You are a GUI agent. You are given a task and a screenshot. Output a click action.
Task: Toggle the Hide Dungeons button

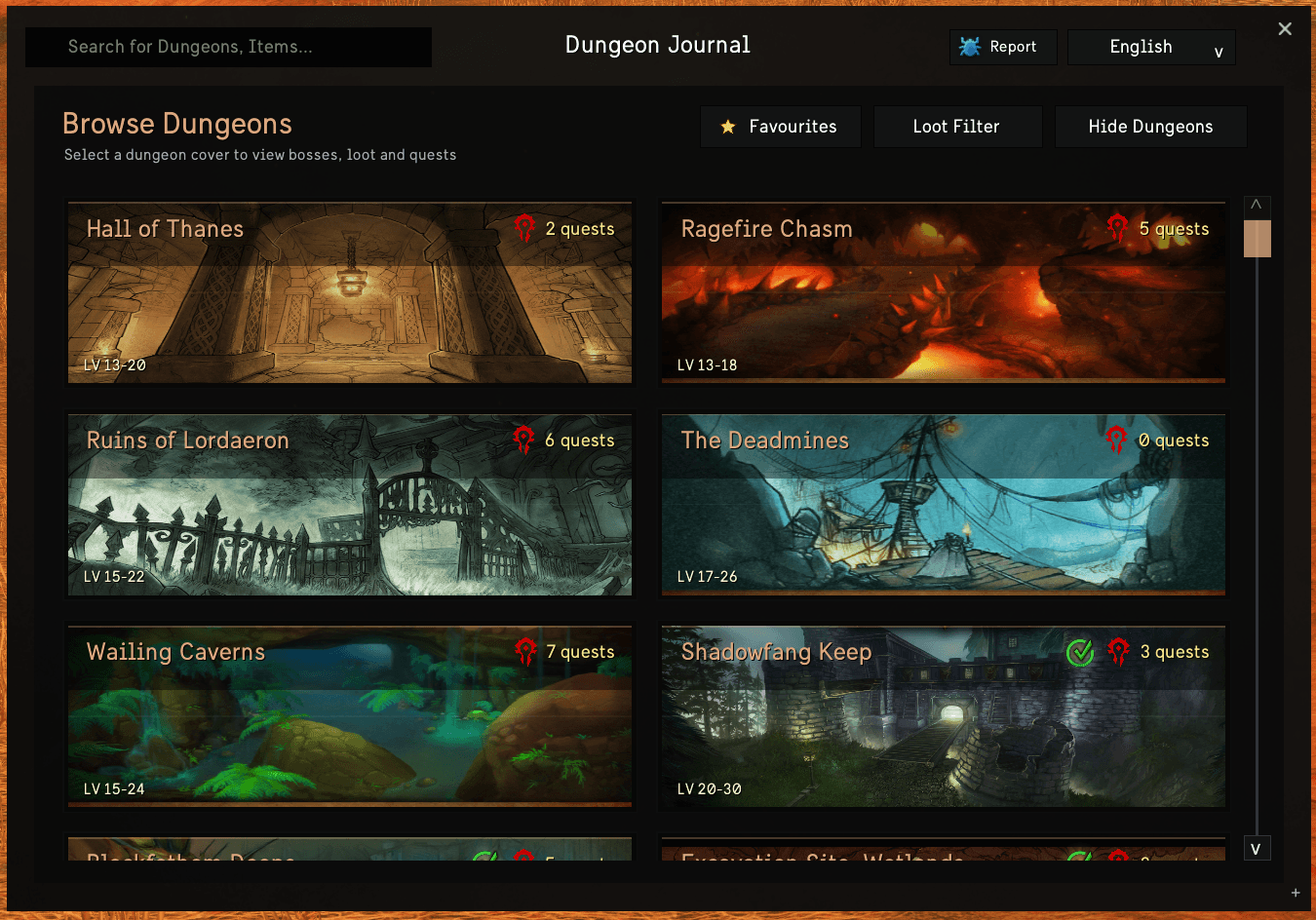click(1150, 127)
